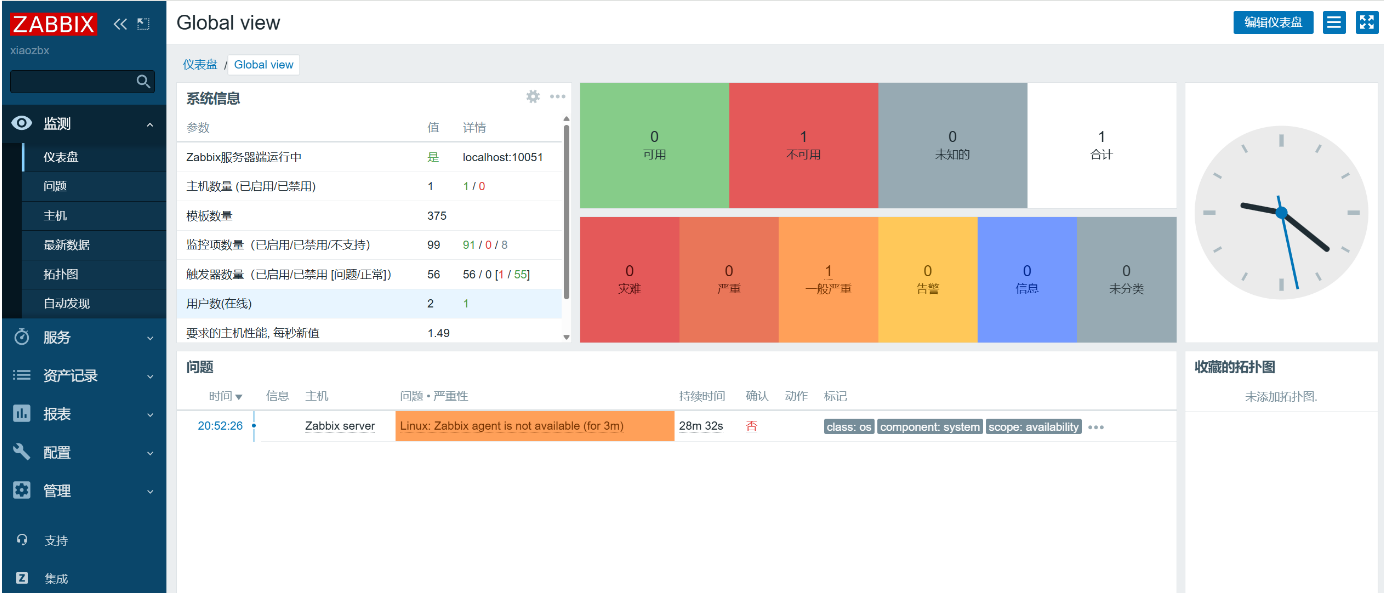Click the 28m 32s duration link
Image resolution: width=1384 pixels, height=596 pixels.
[701, 426]
